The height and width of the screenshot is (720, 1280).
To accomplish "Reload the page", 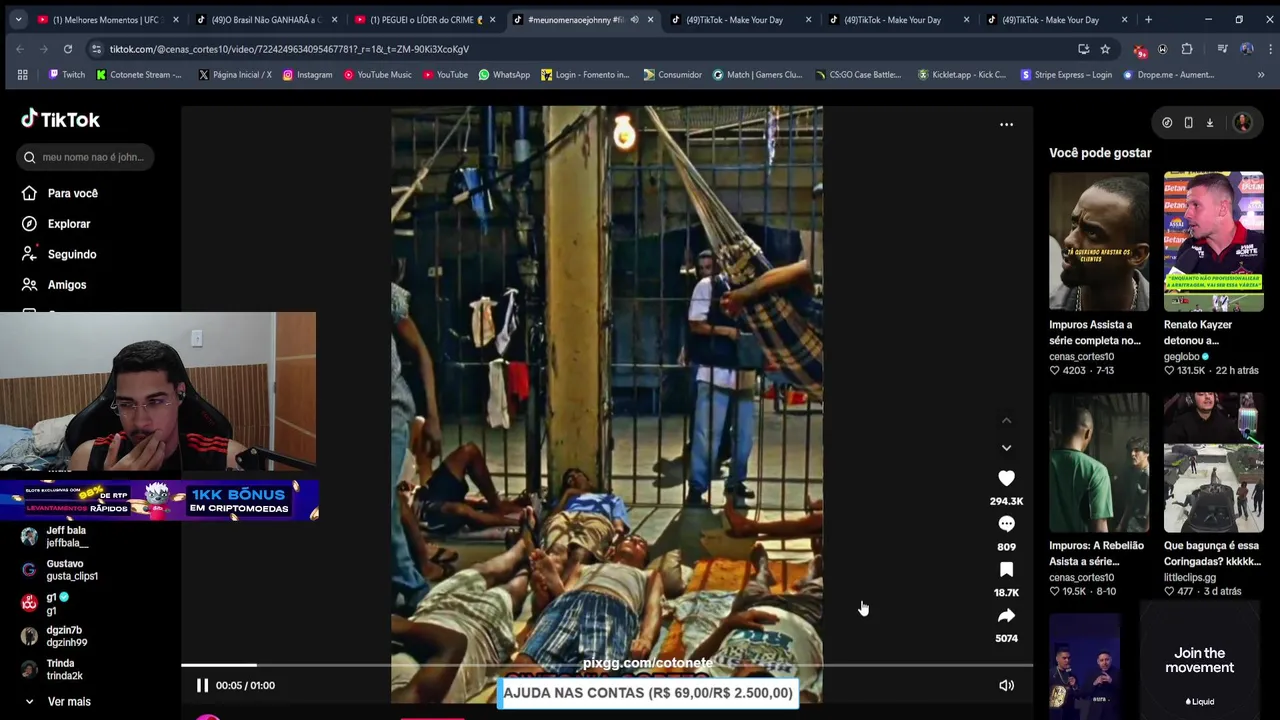I will click(68, 49).
